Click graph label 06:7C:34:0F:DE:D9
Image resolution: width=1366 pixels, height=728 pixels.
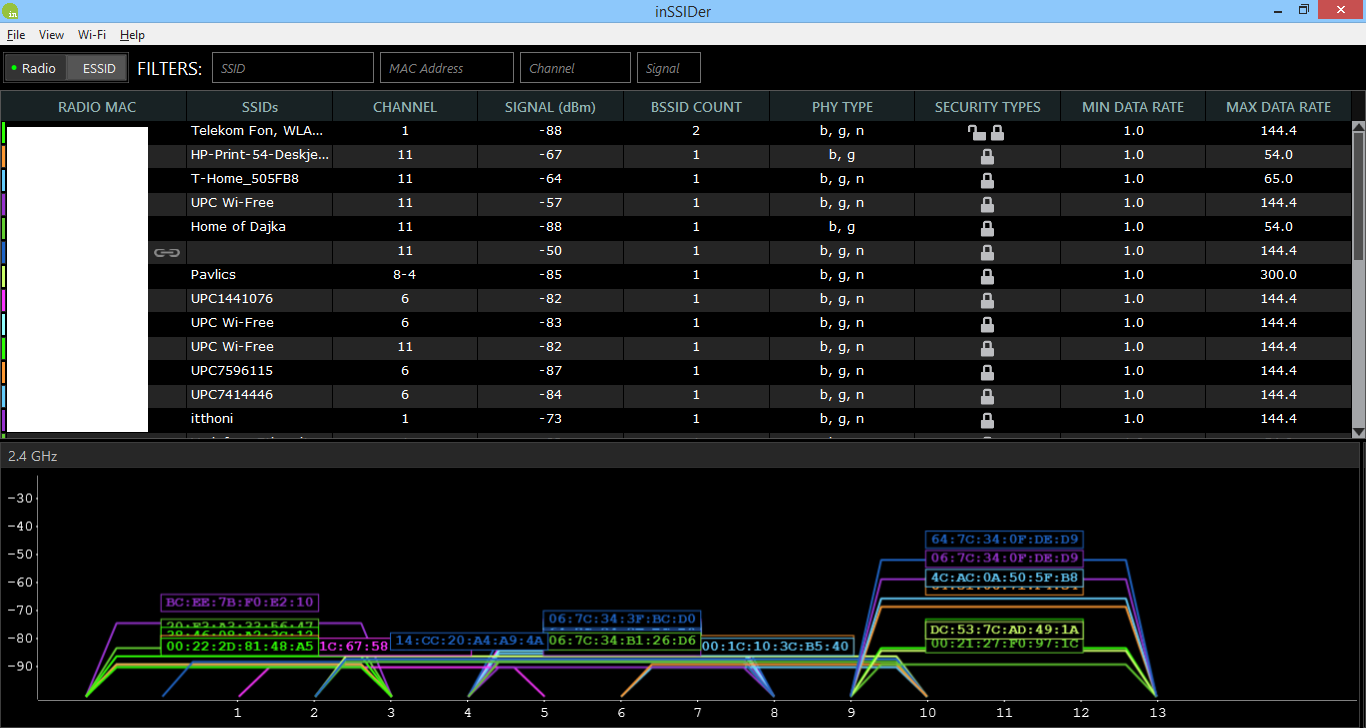(1004, 558)
